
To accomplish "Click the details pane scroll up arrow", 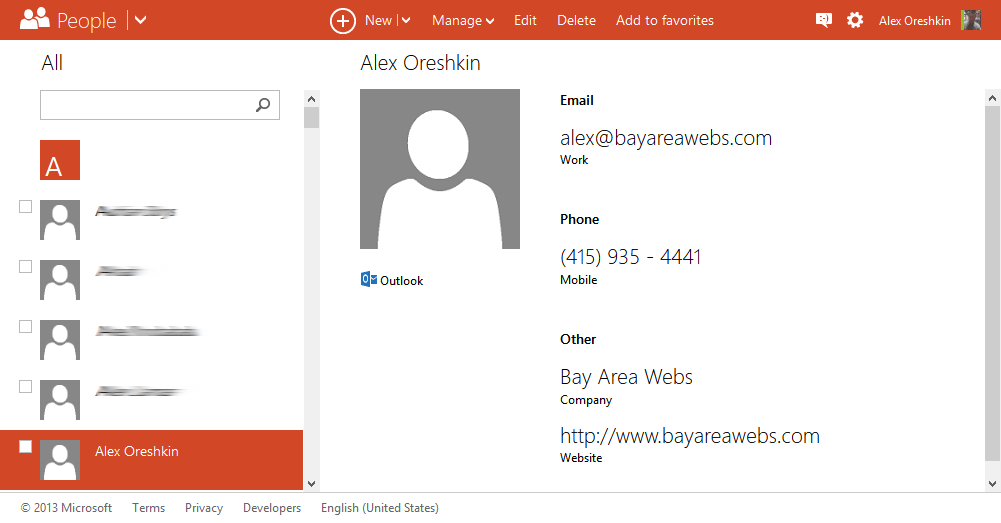I will point(992,98).
